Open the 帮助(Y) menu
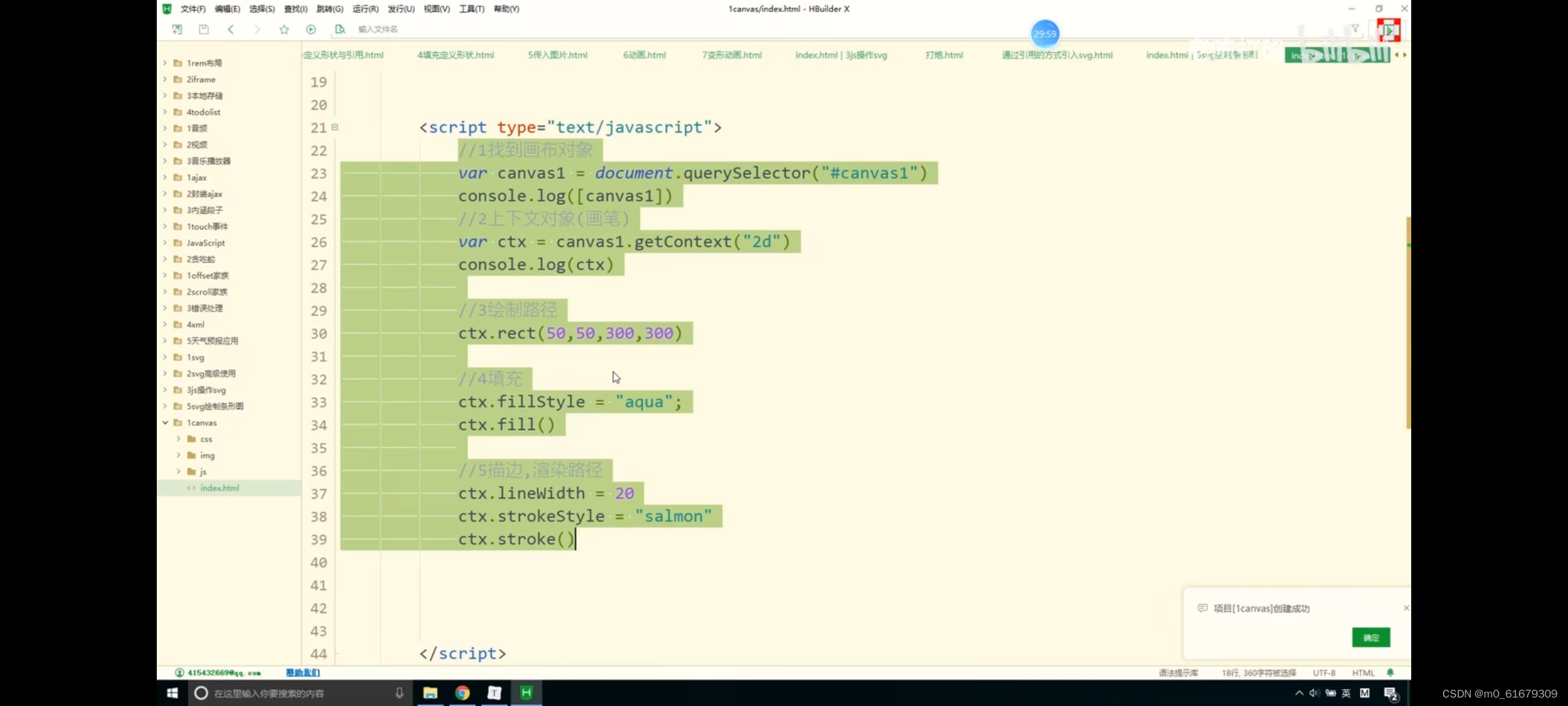This screenshot has height=706, width=1568. coord(506,9)
